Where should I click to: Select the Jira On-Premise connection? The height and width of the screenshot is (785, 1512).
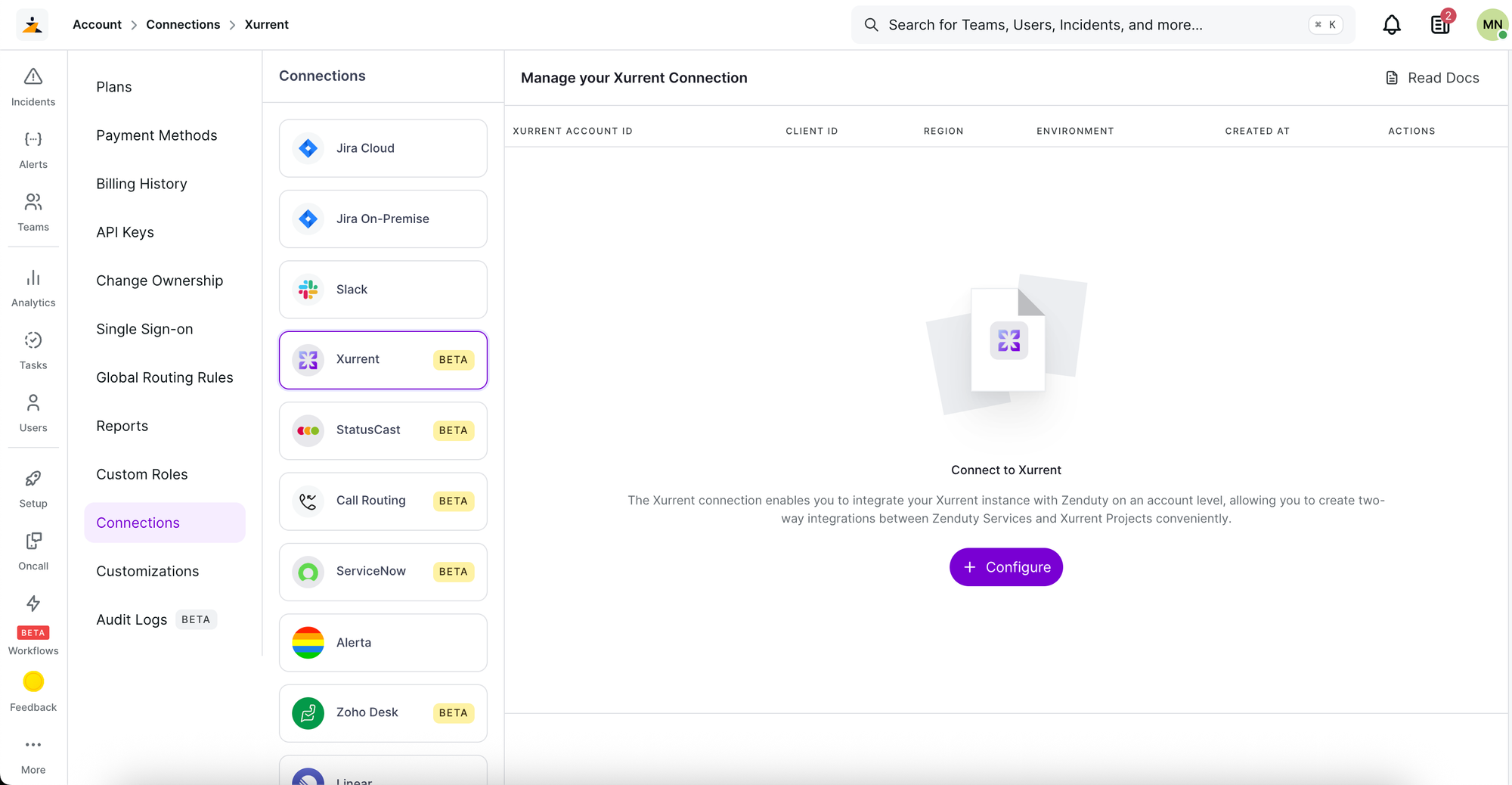point(383,219)
